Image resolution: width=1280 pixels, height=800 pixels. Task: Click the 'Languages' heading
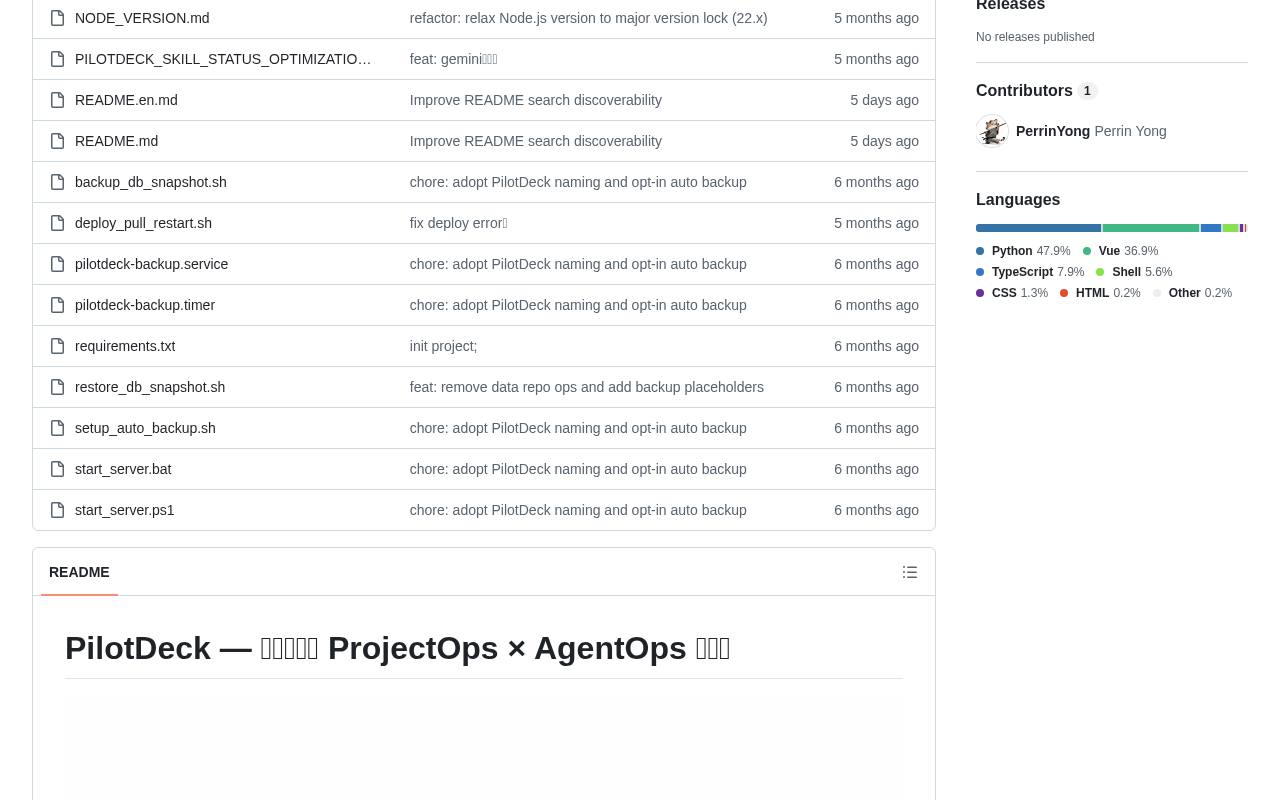[1018, 200]
